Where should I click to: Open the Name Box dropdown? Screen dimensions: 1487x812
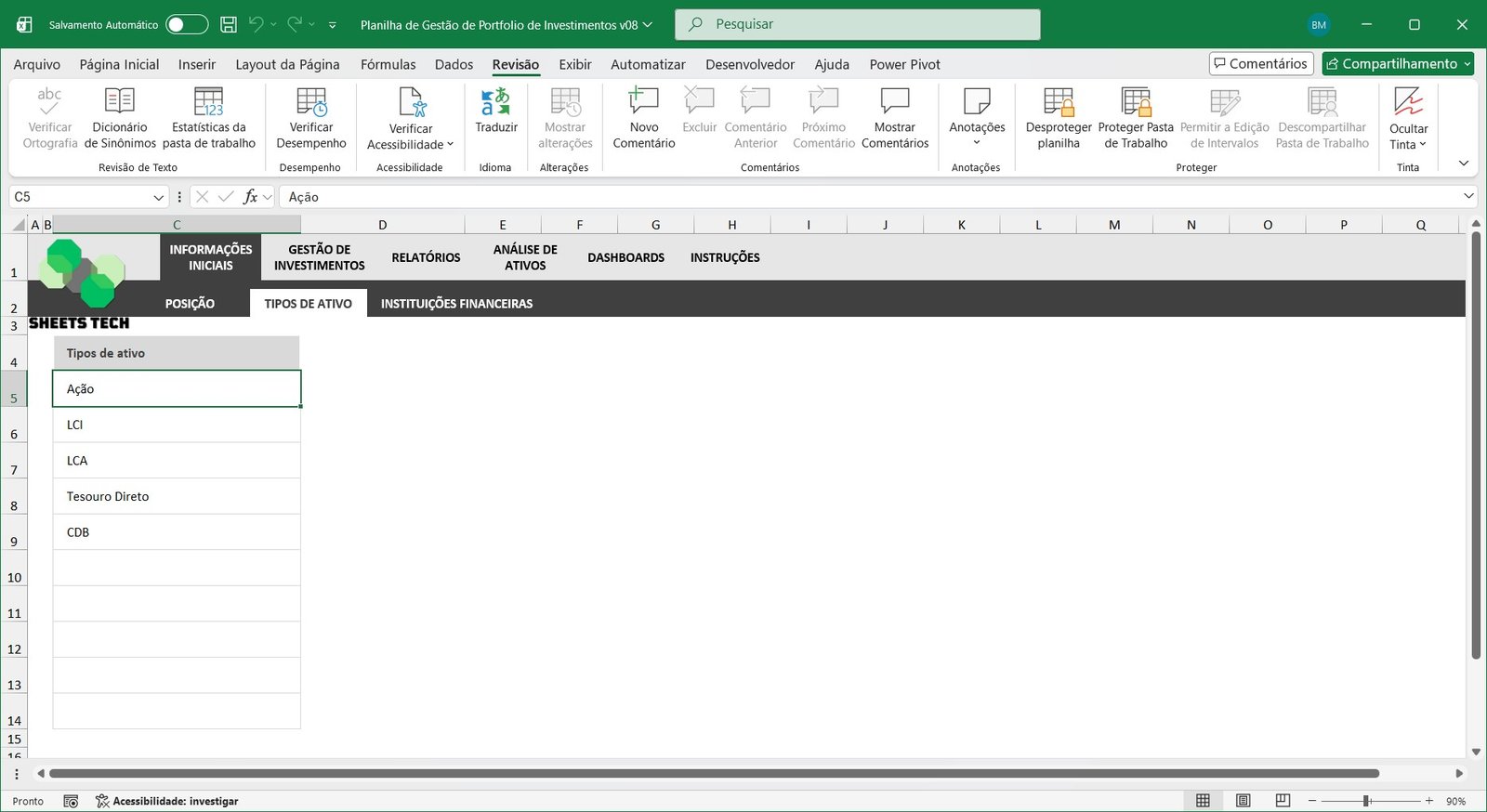point(158,197)
